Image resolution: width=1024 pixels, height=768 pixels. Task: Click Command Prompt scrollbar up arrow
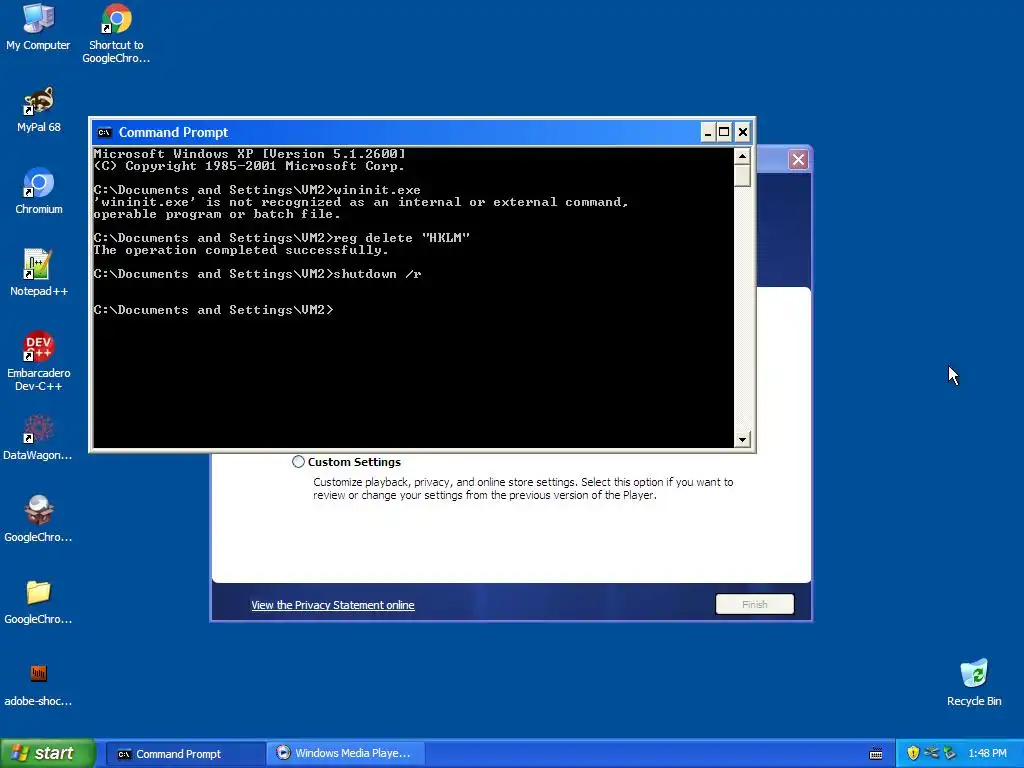tap(742, 156)
